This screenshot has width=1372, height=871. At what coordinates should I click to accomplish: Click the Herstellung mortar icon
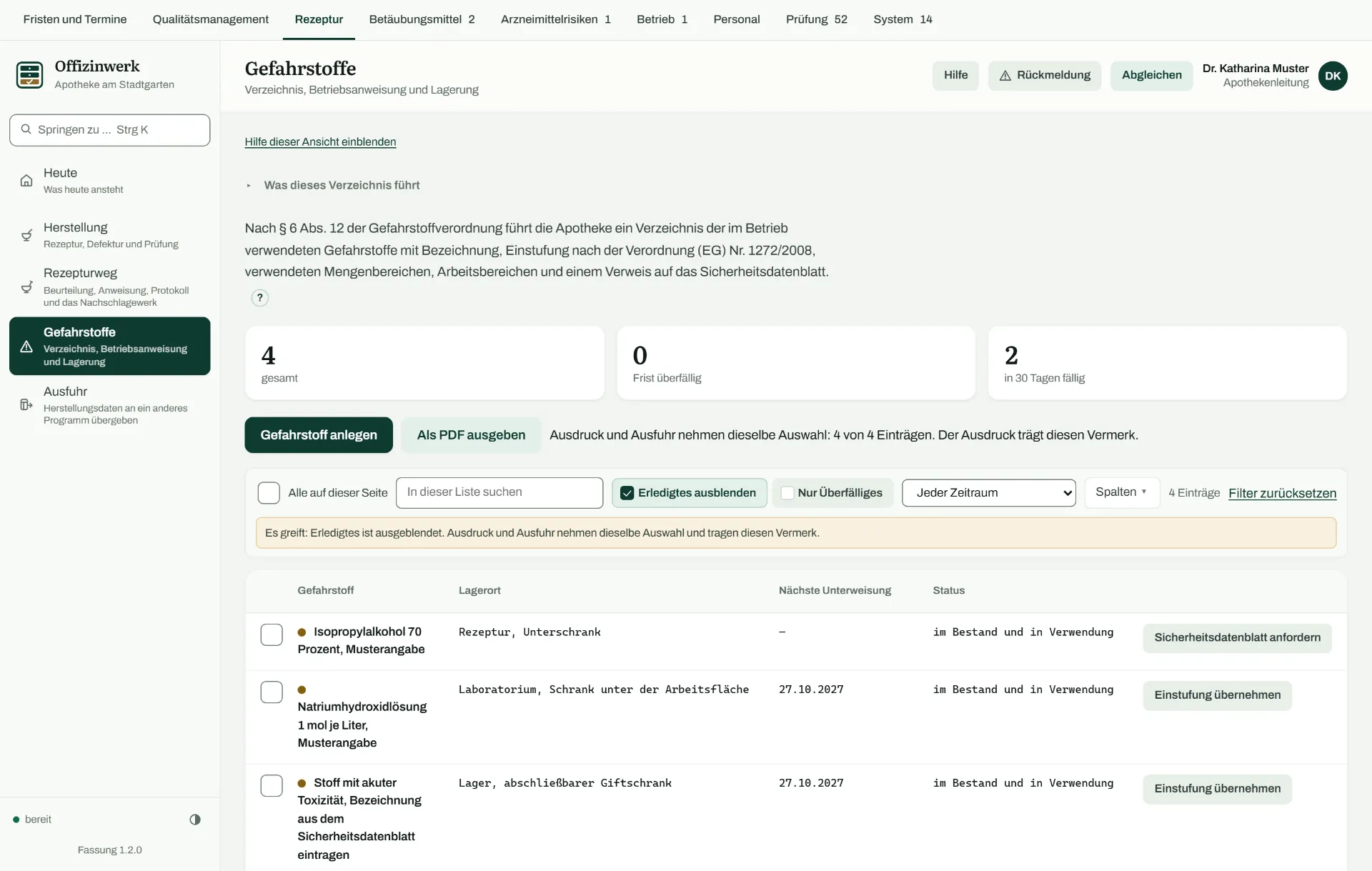pyautogui.click(x=26, y=235)
